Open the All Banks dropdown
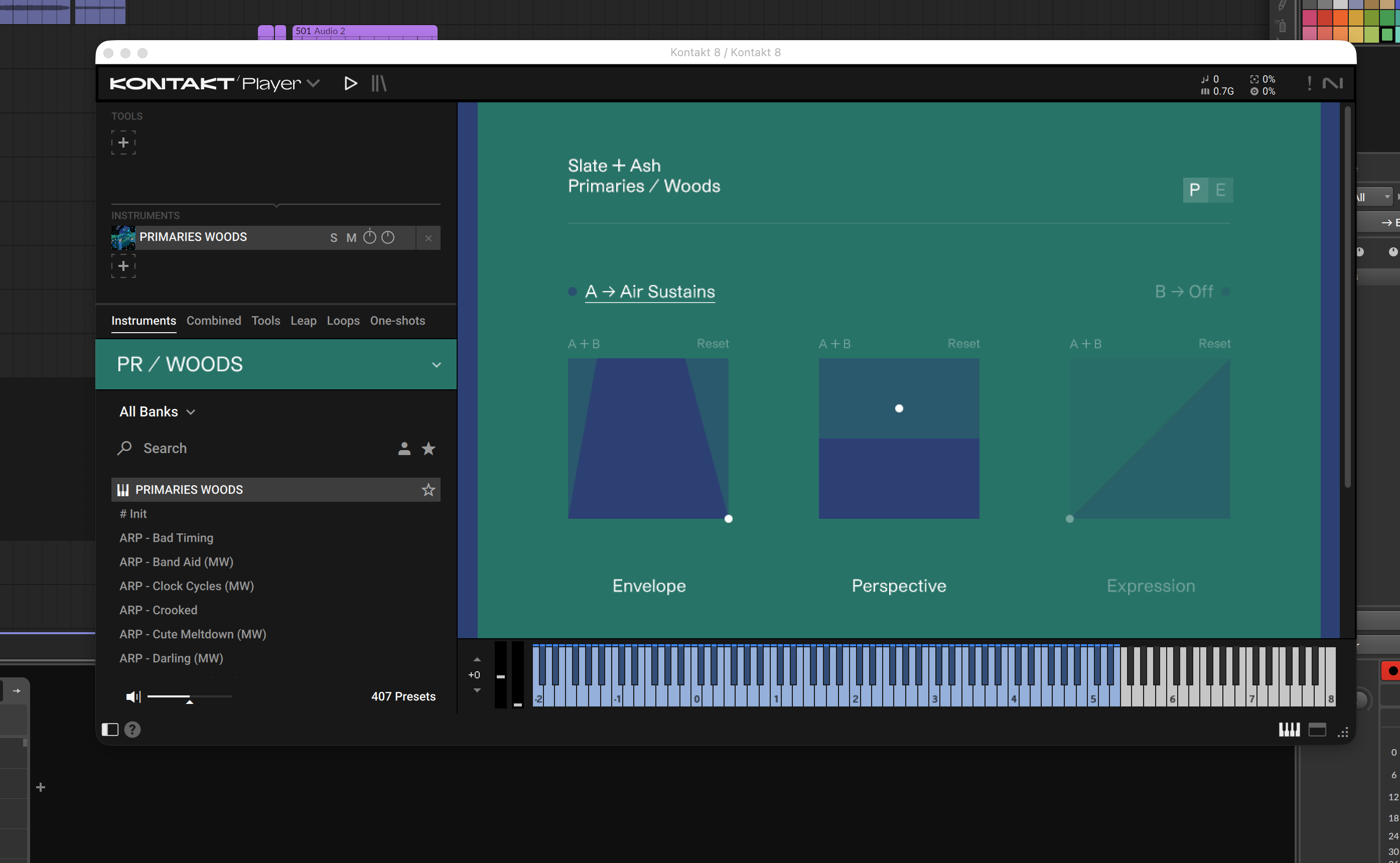The width and height of the screenshot is (1400, 863). pos(158,411)
